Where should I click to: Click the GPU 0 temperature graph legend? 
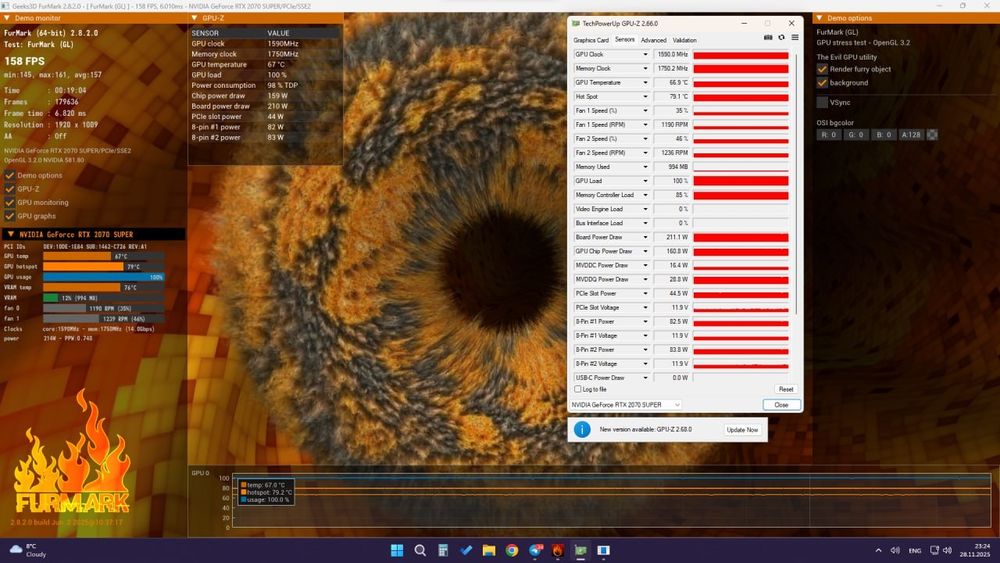266,492
